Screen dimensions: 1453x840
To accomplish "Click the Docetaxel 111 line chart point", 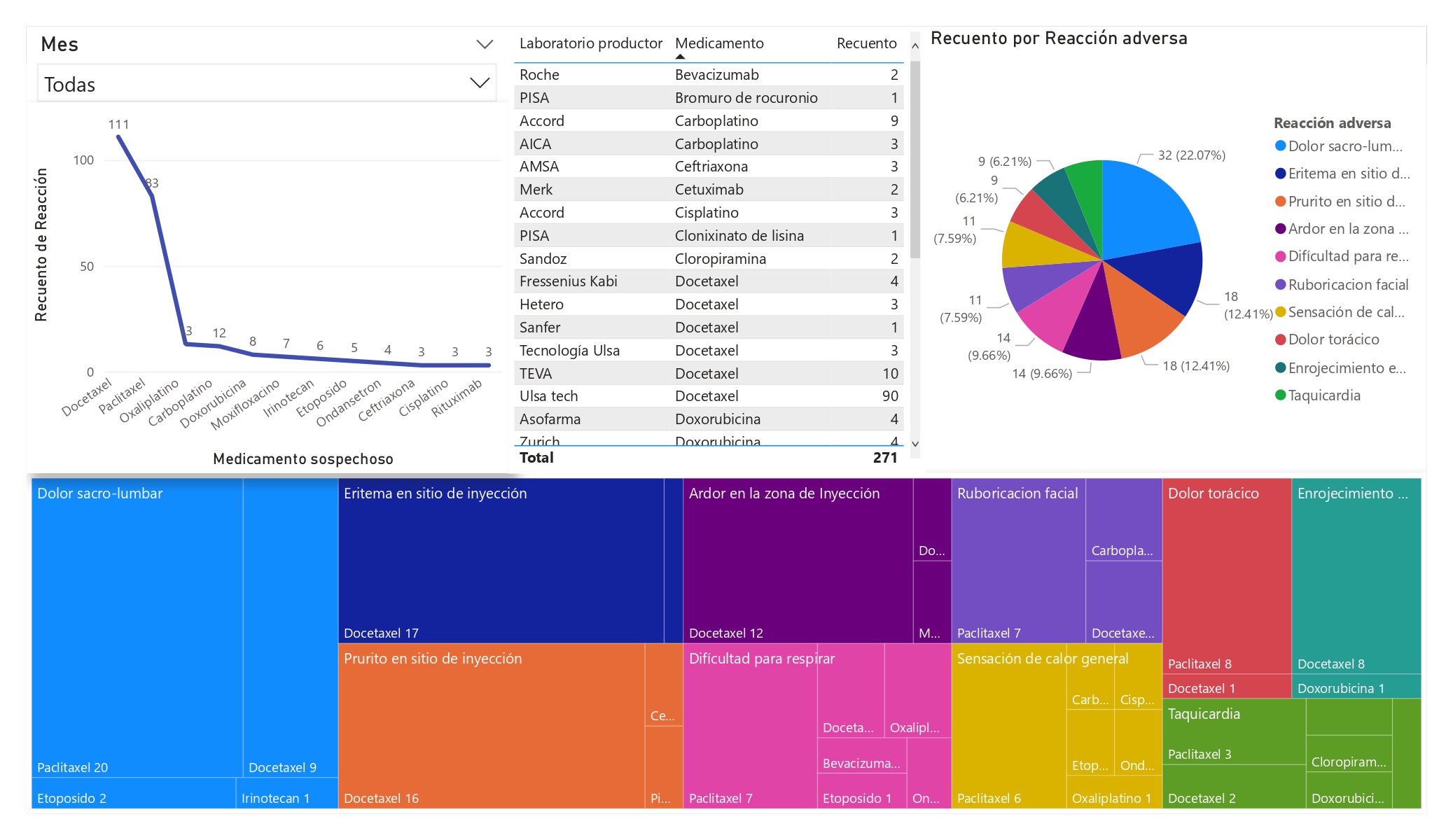I will pyautogui.click(x=119, y=137).
